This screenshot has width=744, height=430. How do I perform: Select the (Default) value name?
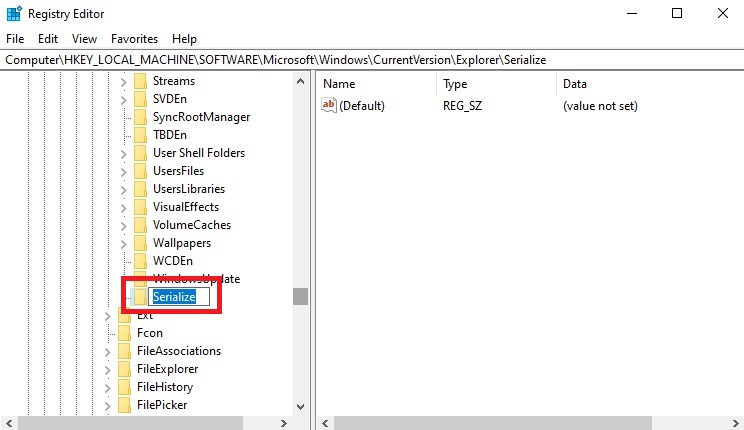[362, 106]
